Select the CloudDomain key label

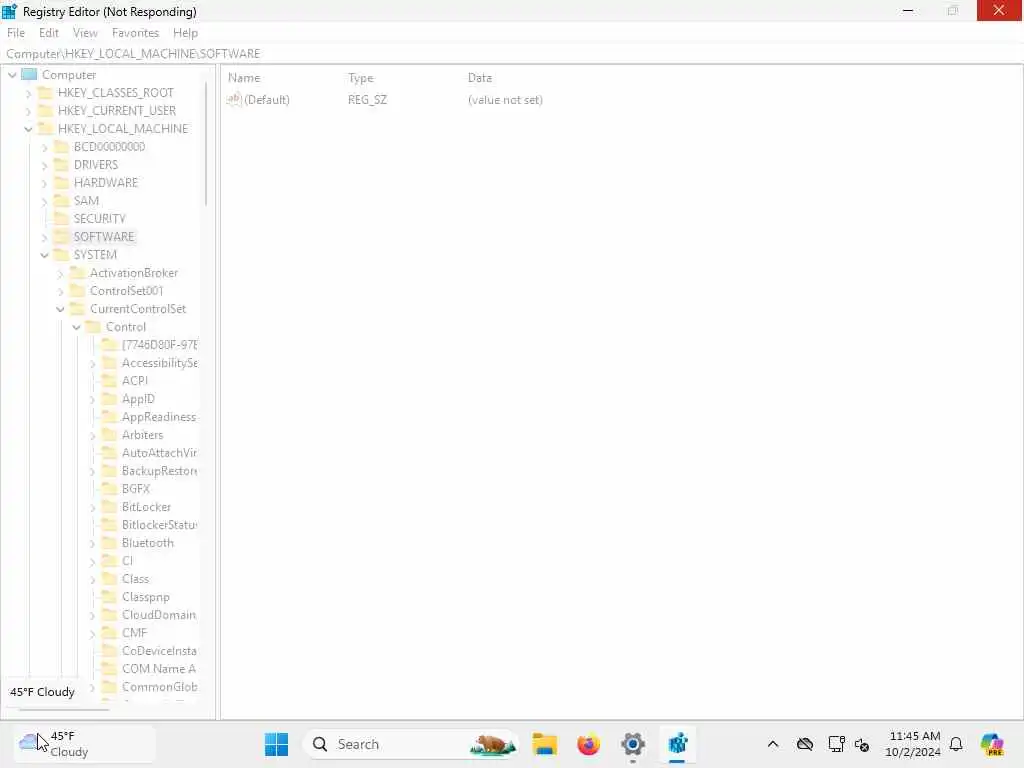tap(159, 615)
